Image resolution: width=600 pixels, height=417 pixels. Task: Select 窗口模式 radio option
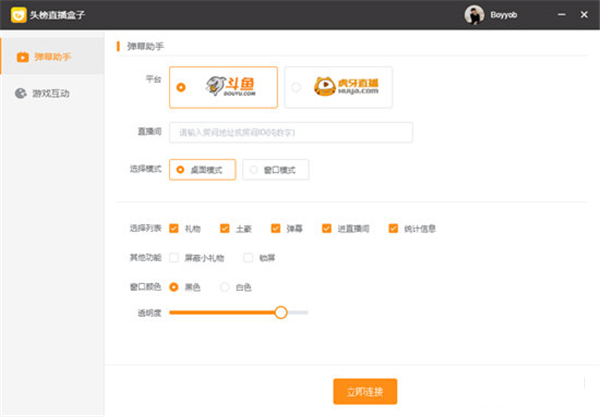(x=254, y=170)
